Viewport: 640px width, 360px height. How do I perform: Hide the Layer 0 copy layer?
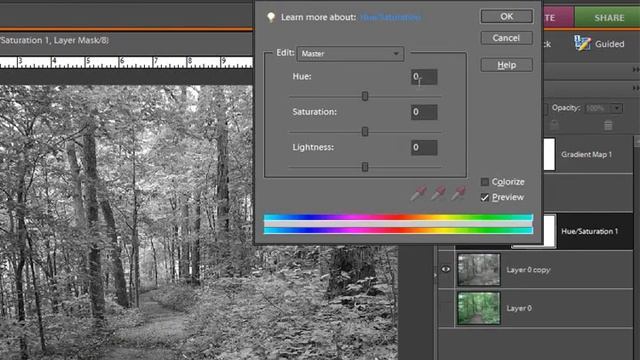(445, 269)
